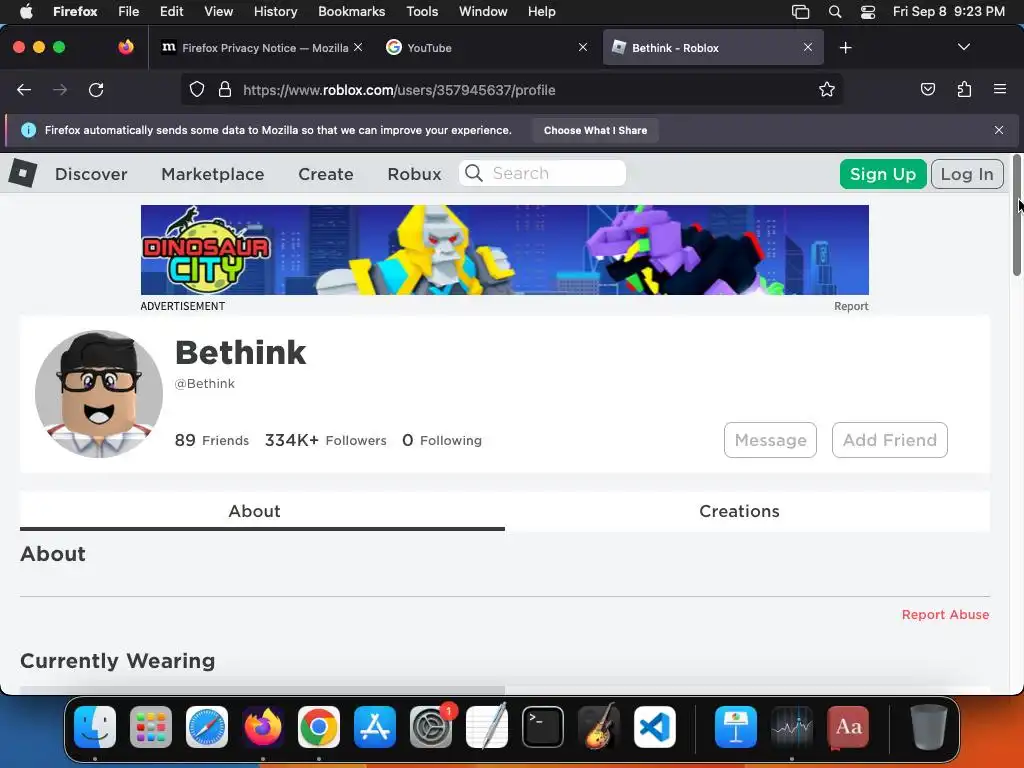The width and height of the screenshot is (1024, 768).
Task: Go back with the browser back arrow
Action: click(x=24, y=90)
